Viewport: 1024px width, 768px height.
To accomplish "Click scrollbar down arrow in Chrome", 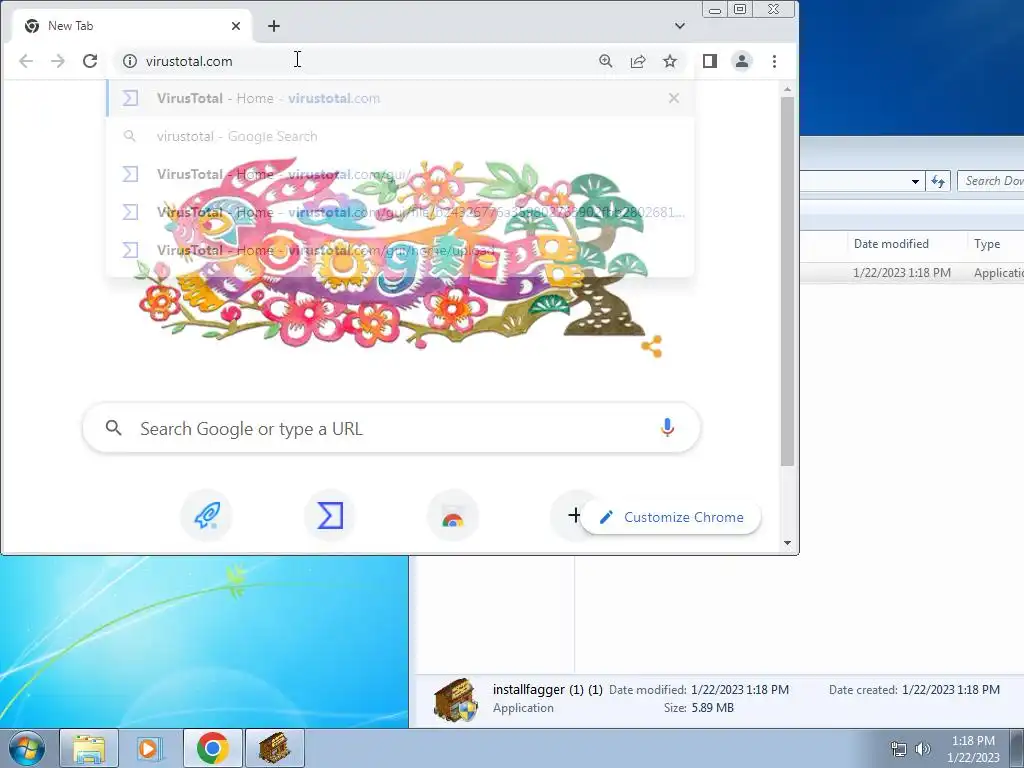I will coord(788,543).
